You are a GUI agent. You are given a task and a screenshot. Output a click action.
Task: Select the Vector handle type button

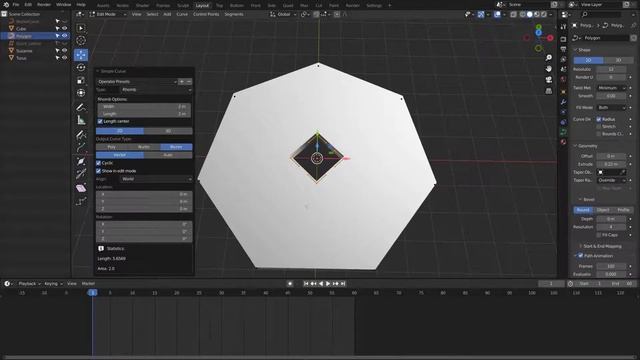click(x=120, y=155)
